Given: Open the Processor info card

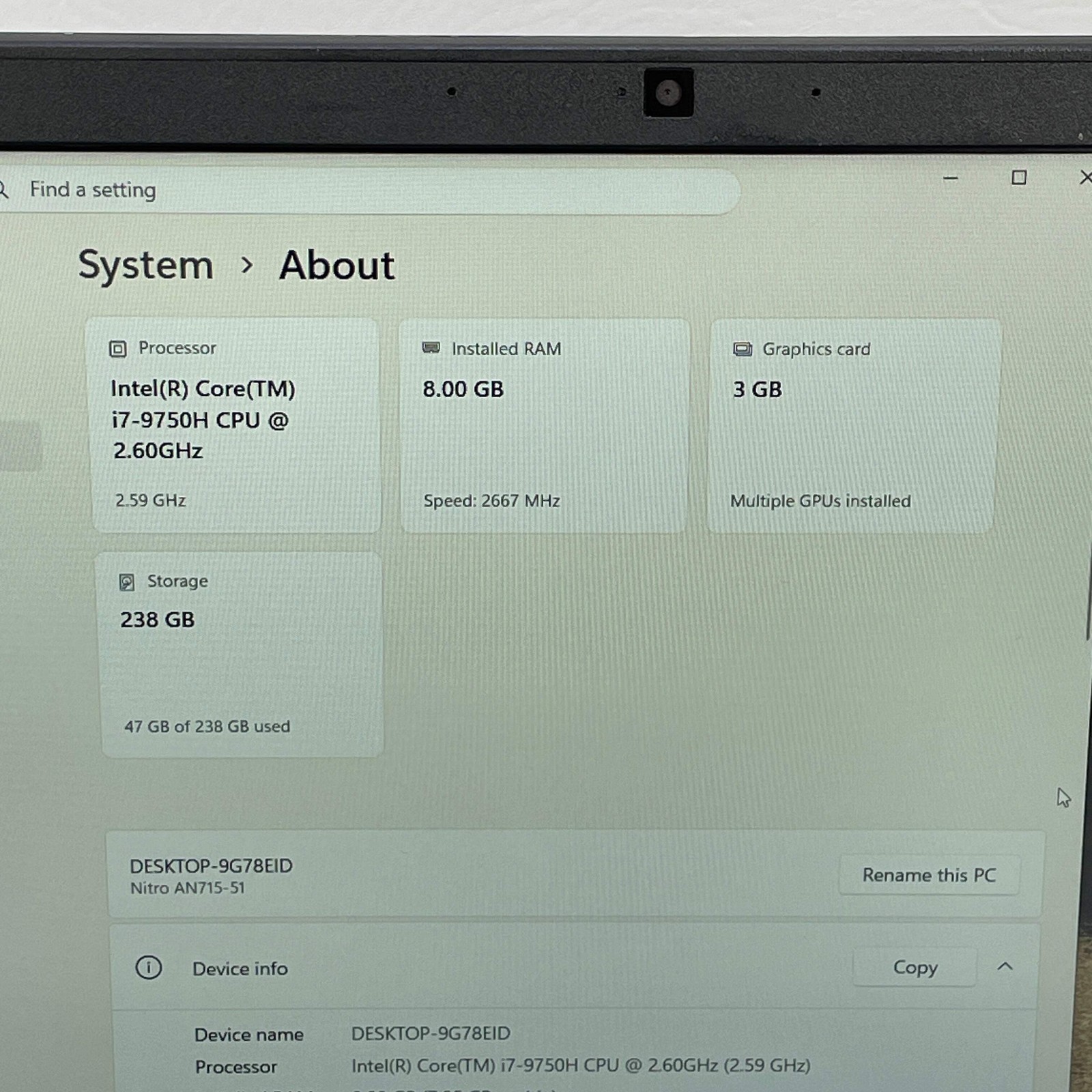Looking at the screenshot, I should pyautogui.click(x=234, y=425).
